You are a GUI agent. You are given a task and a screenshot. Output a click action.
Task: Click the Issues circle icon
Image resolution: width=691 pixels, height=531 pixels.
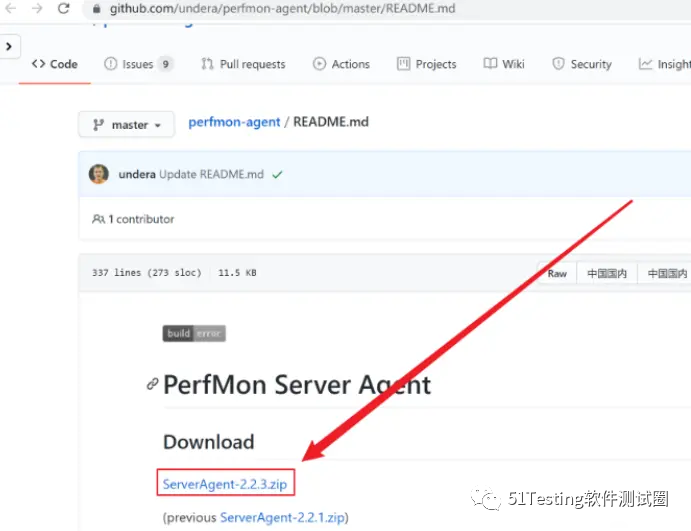[x=110, y=64]
